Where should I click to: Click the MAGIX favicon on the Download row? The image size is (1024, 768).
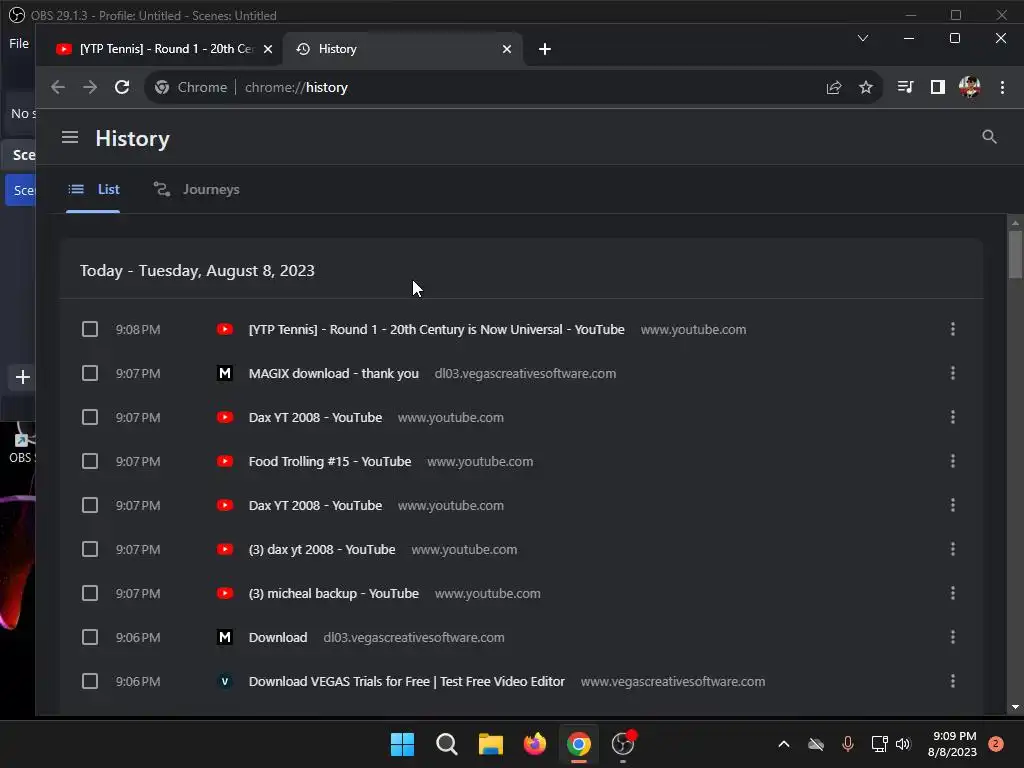pos(225,637)
